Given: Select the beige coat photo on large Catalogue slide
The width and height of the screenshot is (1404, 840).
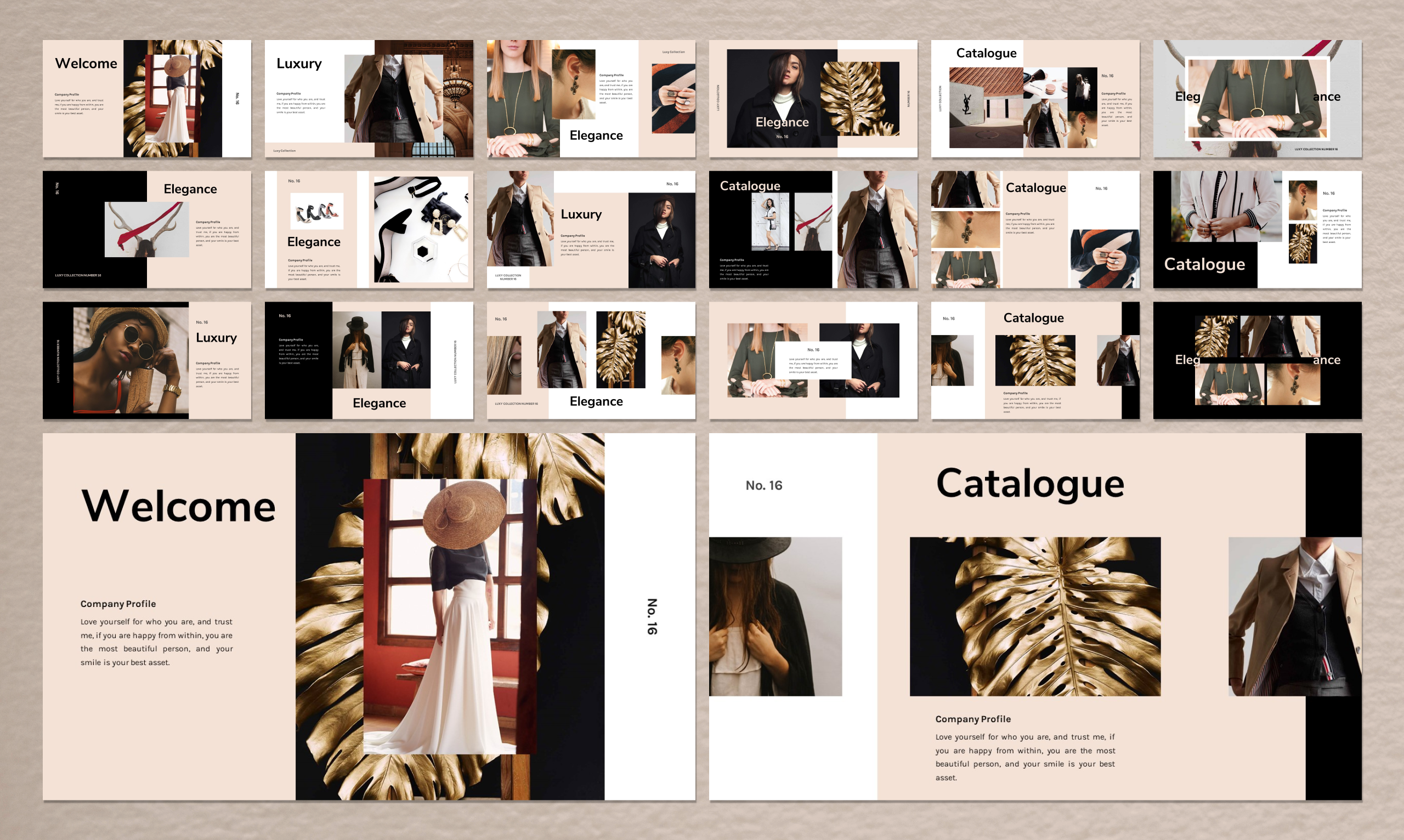Looking at the screenshot, I should pyautogui.click(x=1295, y=616).
